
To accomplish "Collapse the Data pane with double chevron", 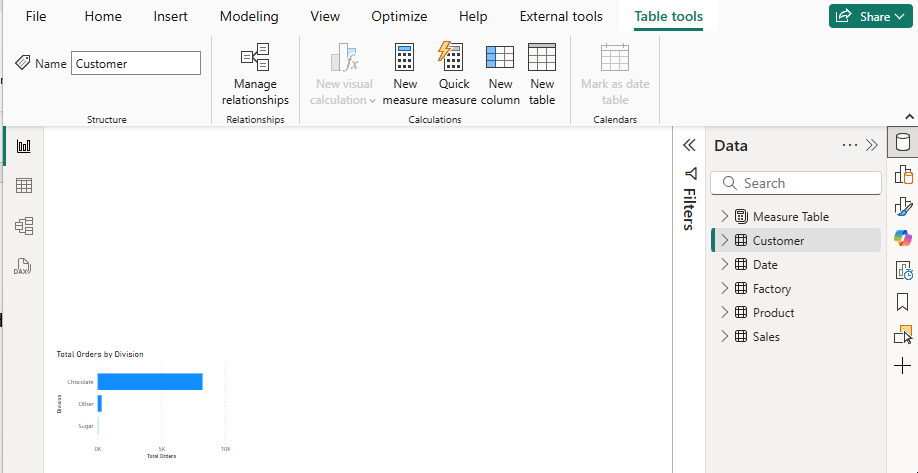I will click(872, 145).
